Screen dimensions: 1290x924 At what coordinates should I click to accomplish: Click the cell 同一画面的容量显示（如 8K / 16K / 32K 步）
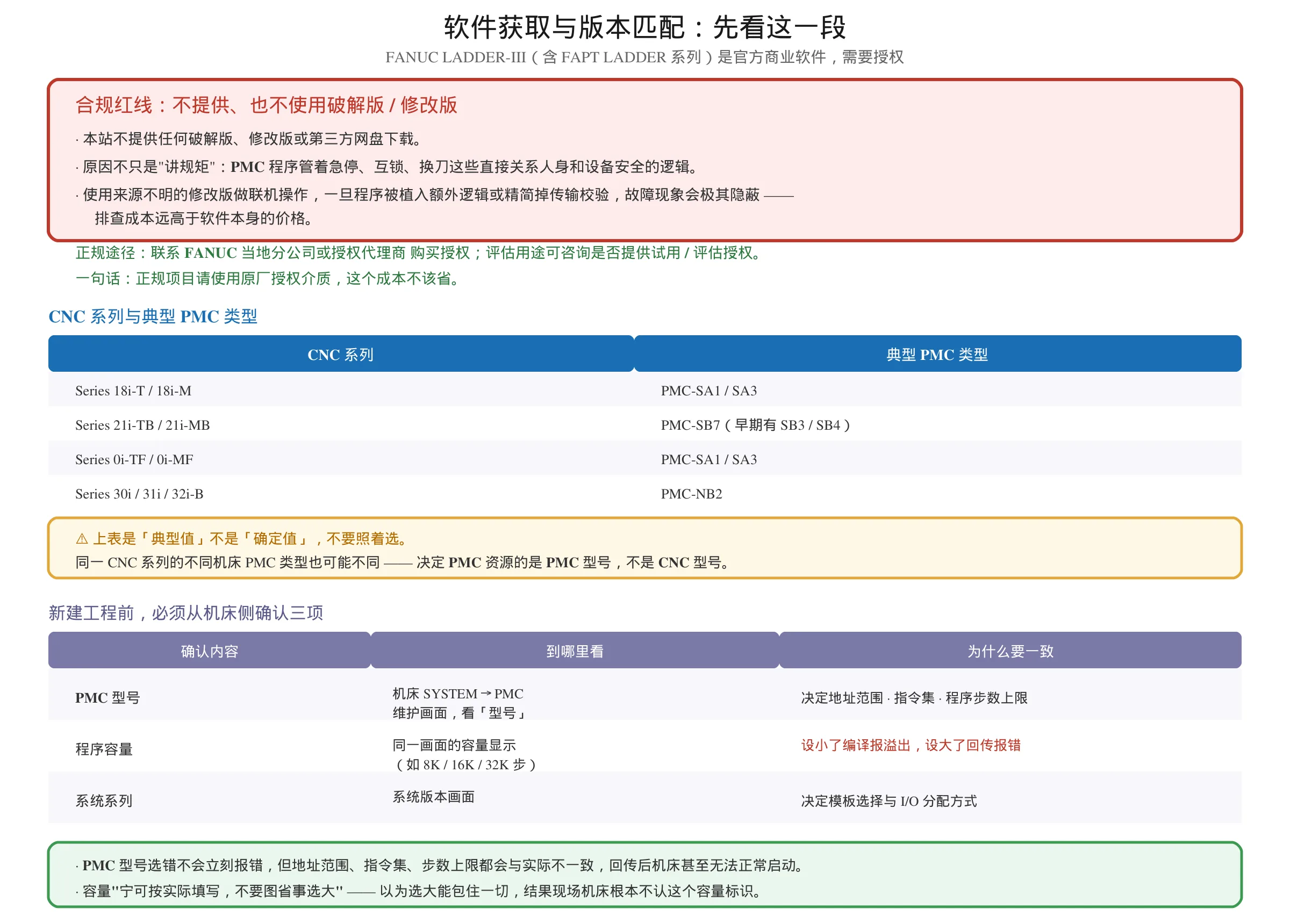[x=465, y=755]
